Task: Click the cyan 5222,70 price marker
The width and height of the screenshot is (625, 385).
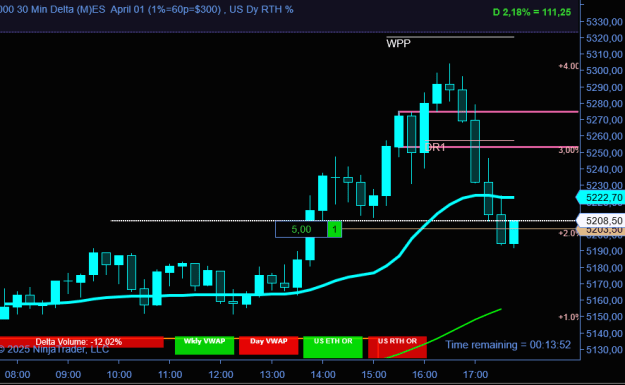Action: pyautogui.click(x=601, y=197)
